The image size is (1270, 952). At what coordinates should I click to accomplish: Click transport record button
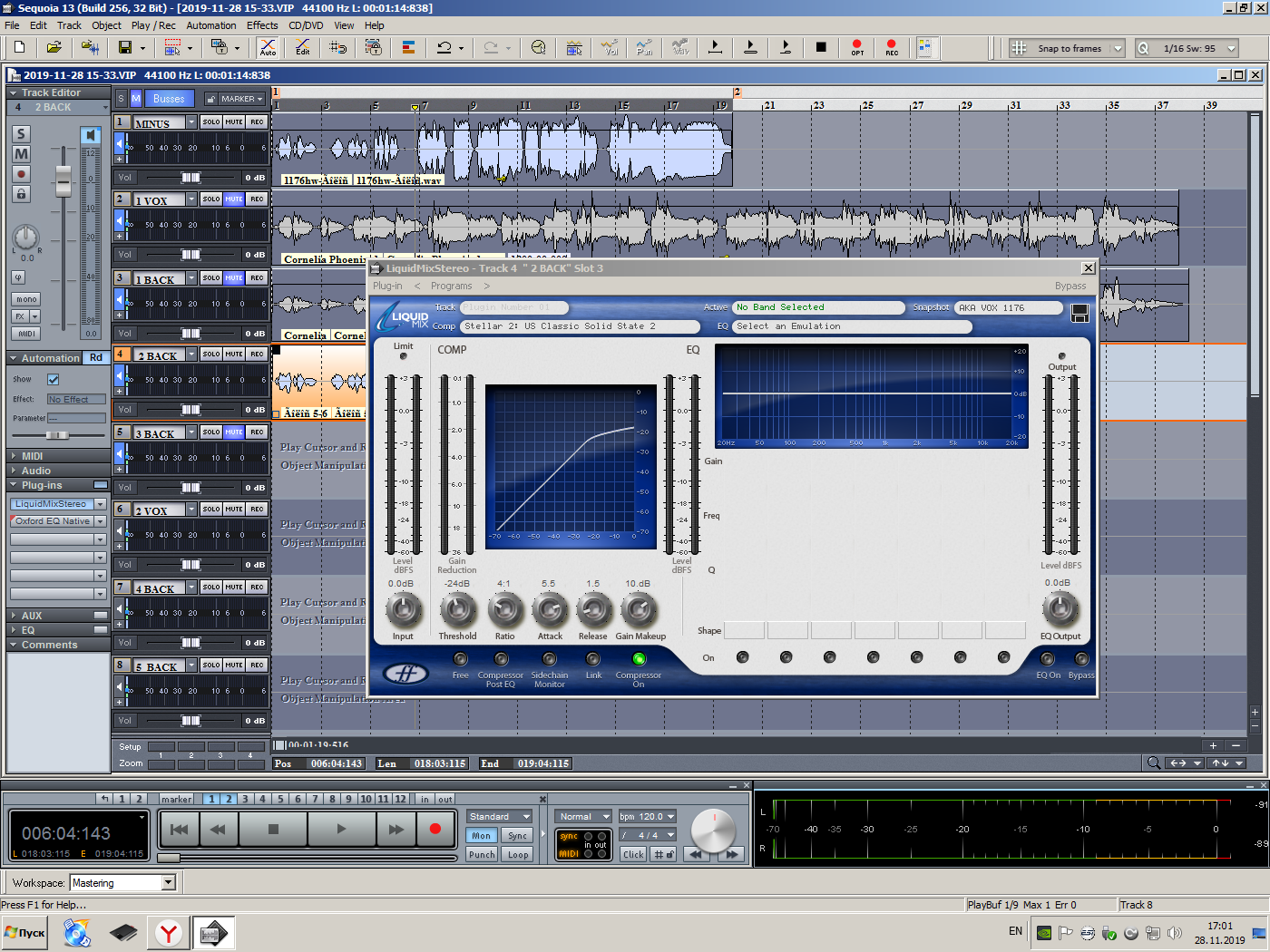tap(435, 829)
